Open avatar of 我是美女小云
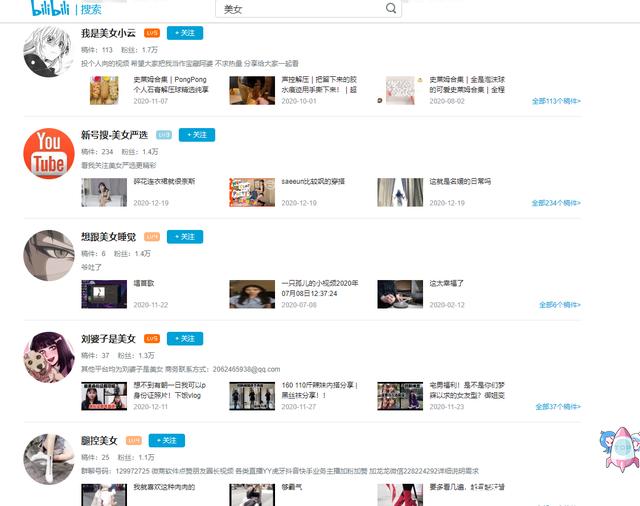This screenshot has width=640, height=506. pyautogui.click(x=49, y=51)
